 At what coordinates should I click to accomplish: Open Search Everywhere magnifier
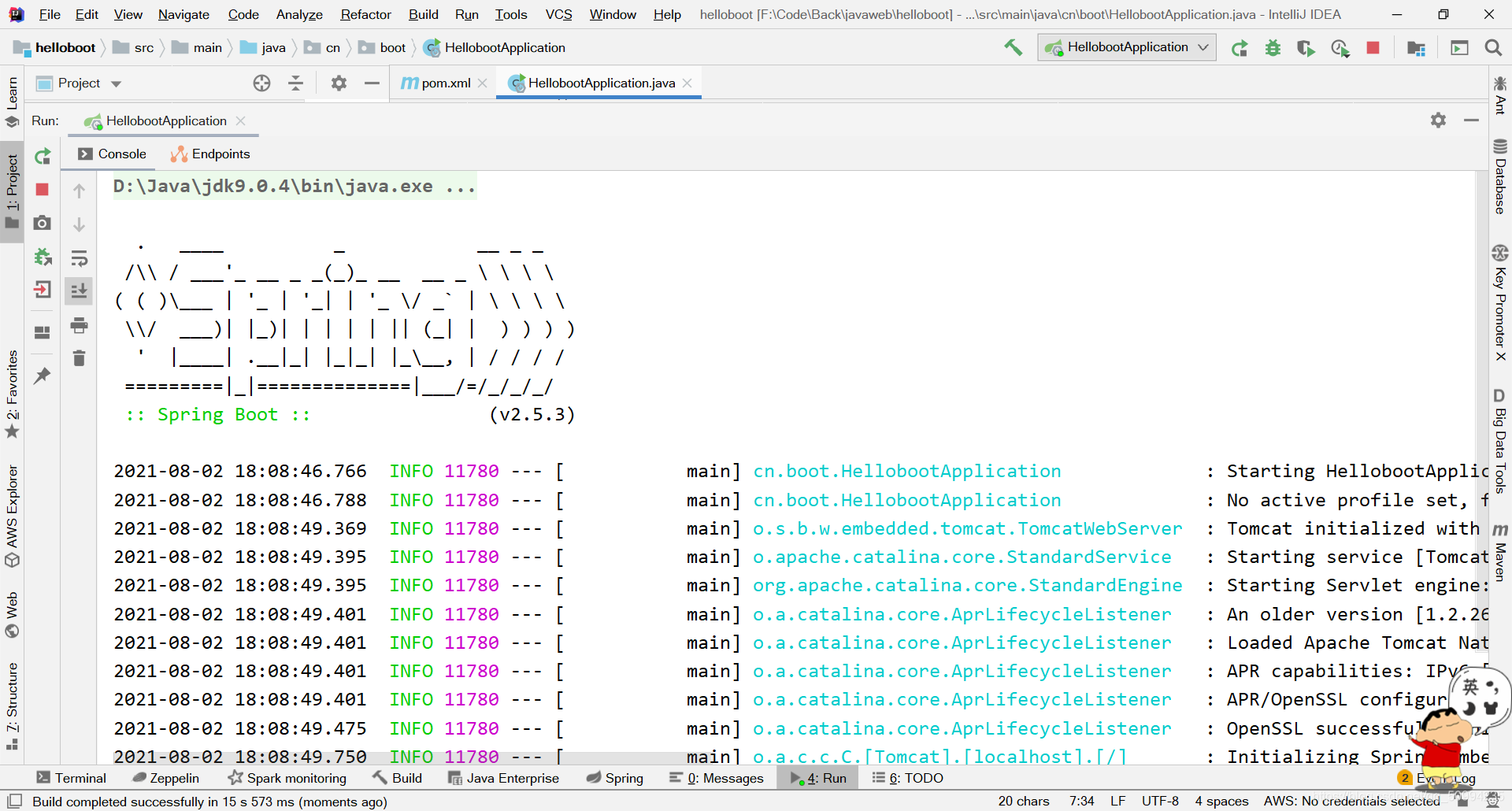click(1492, 48)
